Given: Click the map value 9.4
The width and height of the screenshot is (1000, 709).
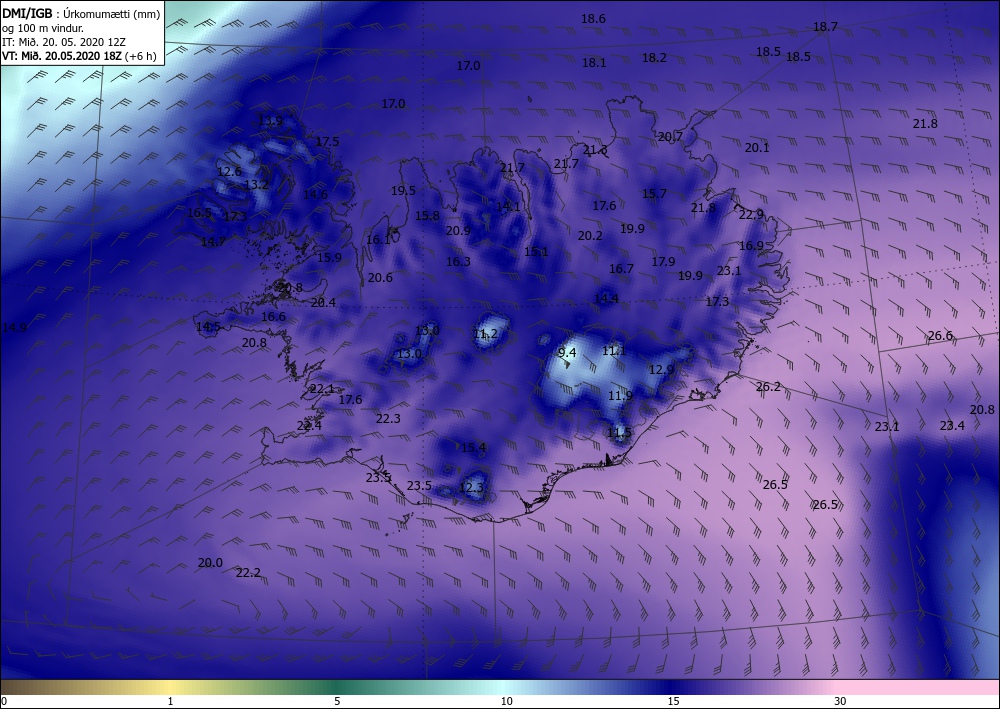Looking at the screenshot, I should 567,353.
